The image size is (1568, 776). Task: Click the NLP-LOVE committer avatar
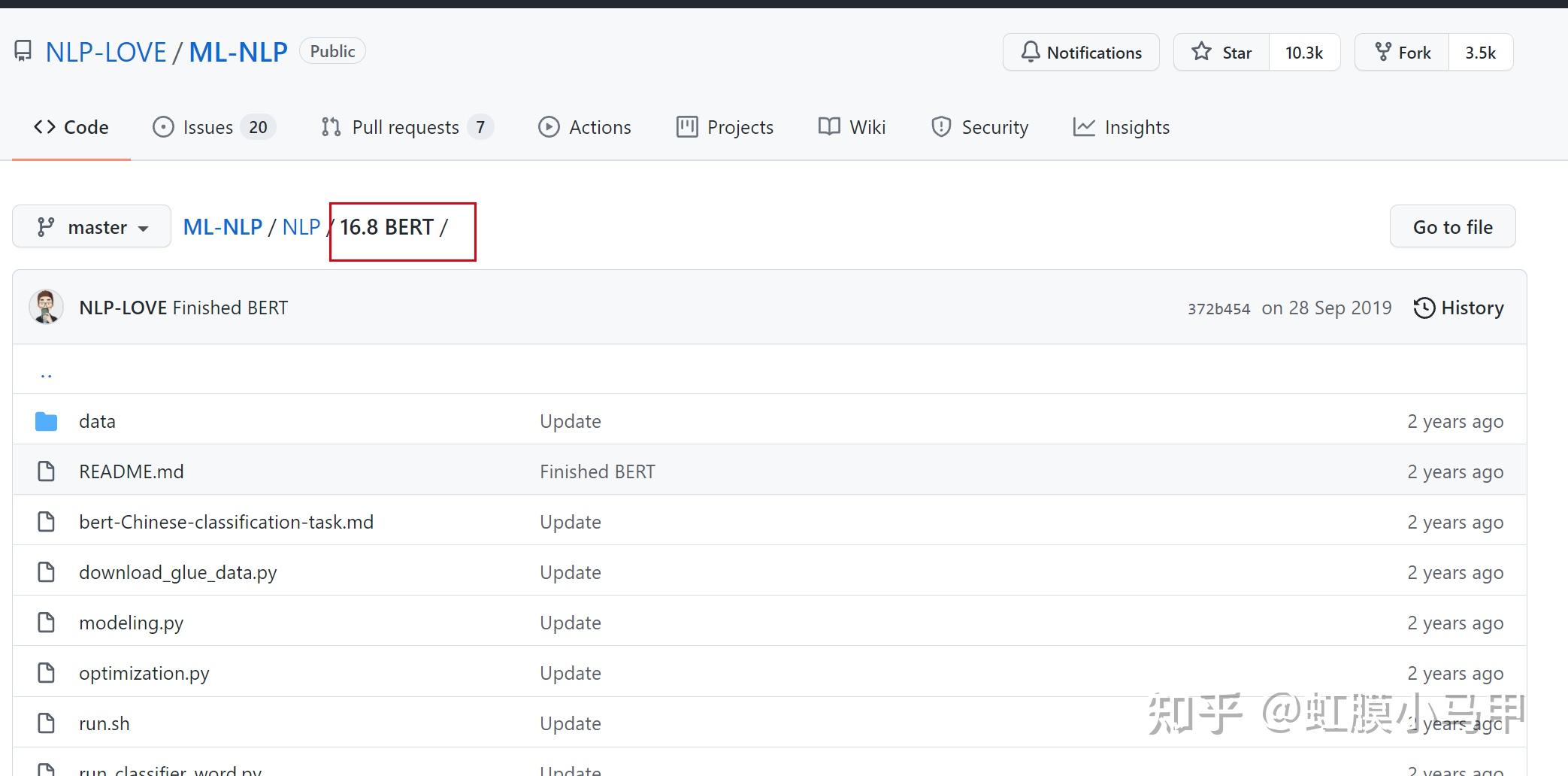click(x=46, y=308)
